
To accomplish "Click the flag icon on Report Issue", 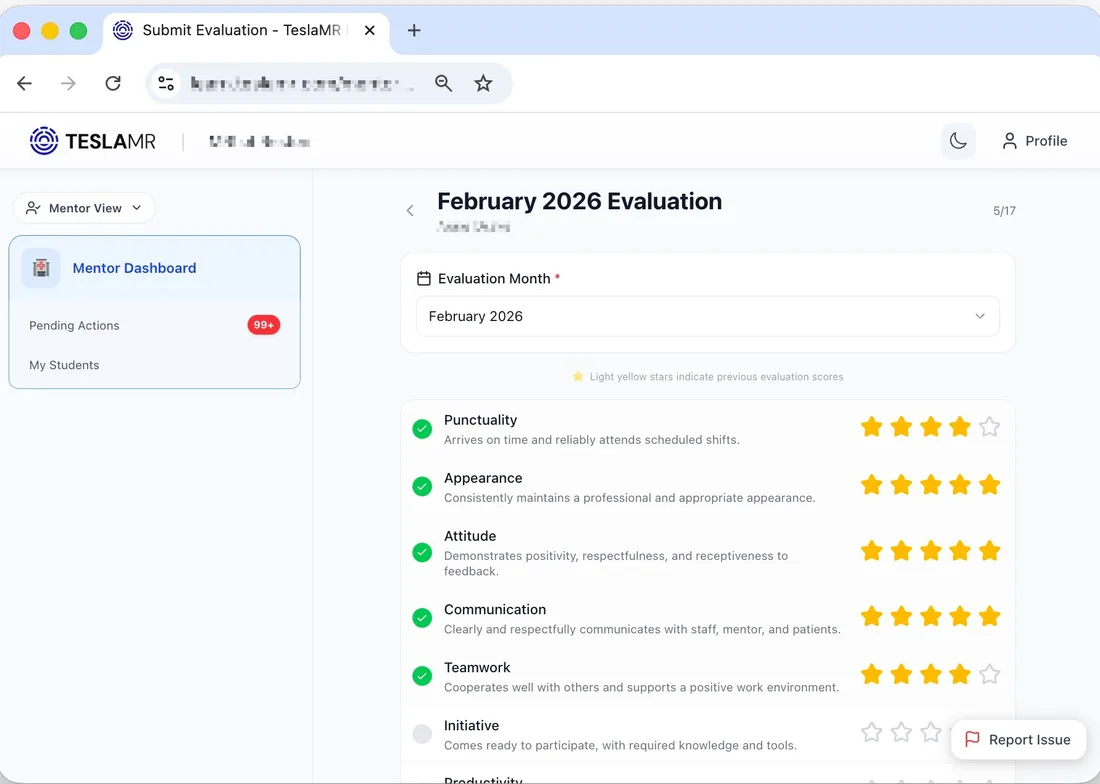I will pos(973,739).
